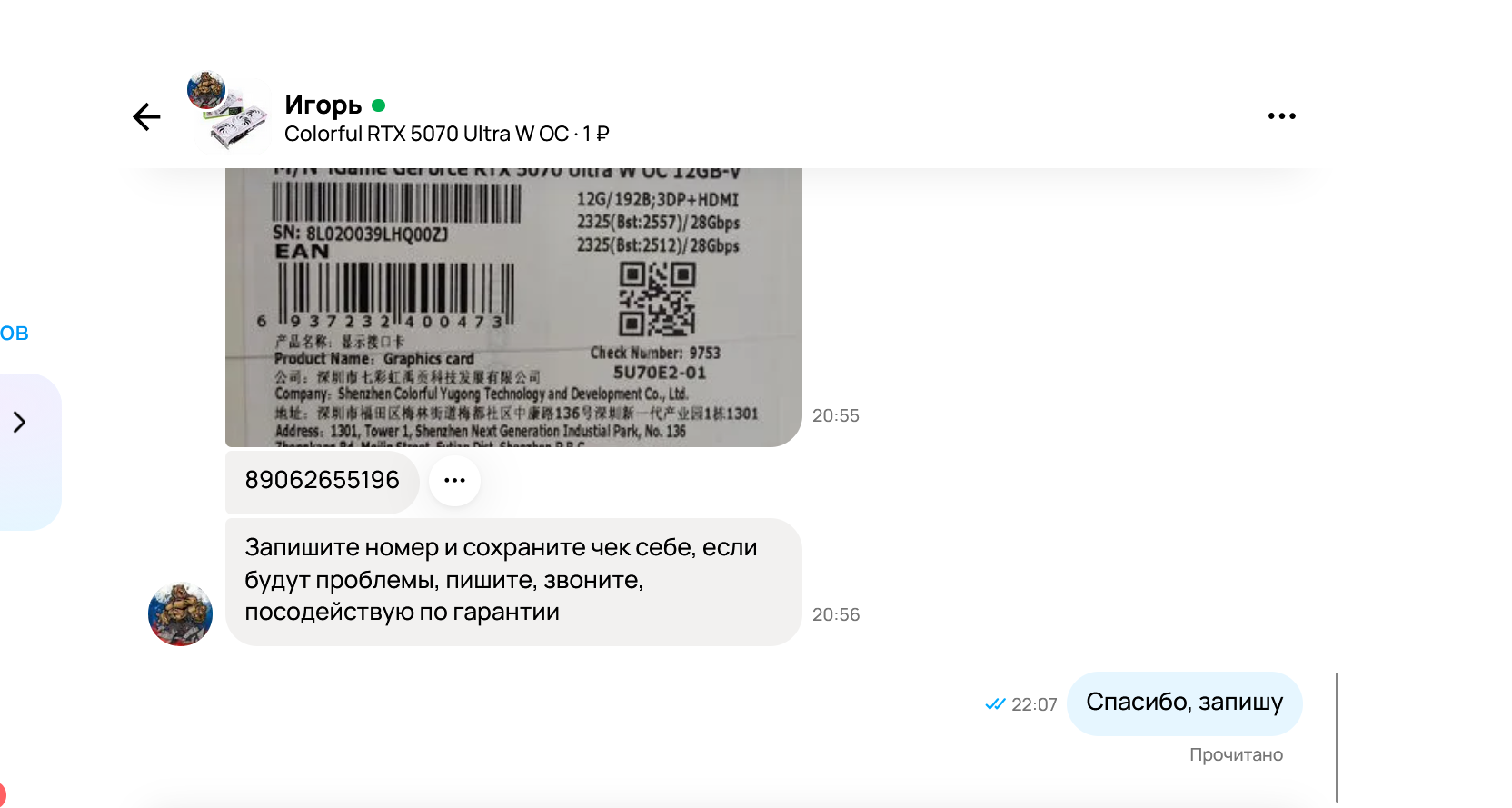1512x808 pixels.
Task: Open the box label photo message
Action: click(x=513, y=307)
